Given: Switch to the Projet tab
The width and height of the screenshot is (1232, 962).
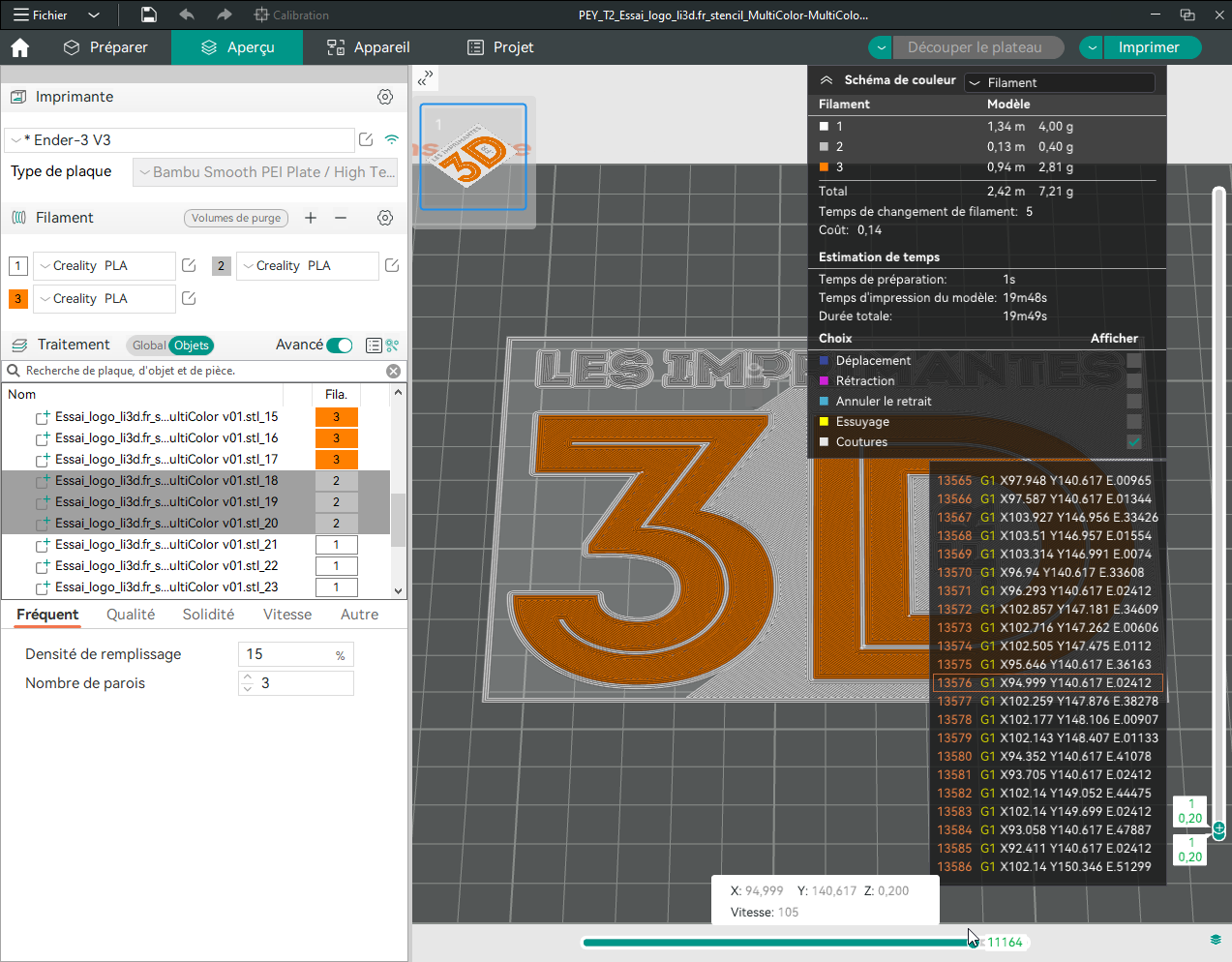Looking at the screenshot, I should coord(500,47).
